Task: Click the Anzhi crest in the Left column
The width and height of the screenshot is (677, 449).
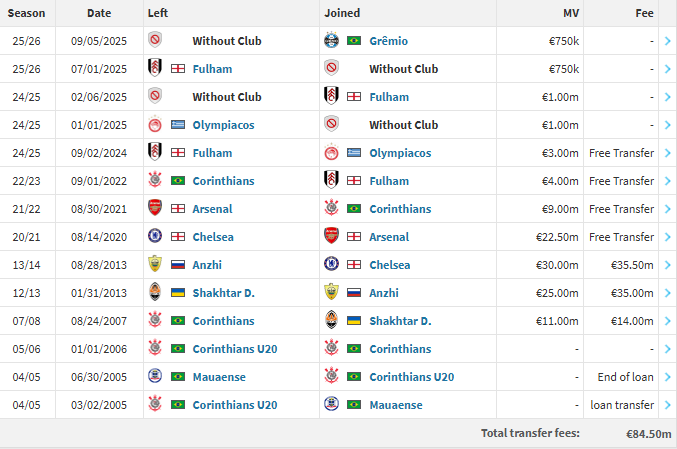Action: click(155, 265)
